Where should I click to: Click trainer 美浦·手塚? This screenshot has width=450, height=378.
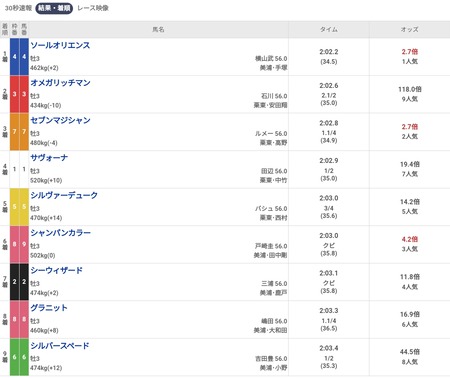pos(273,68)
